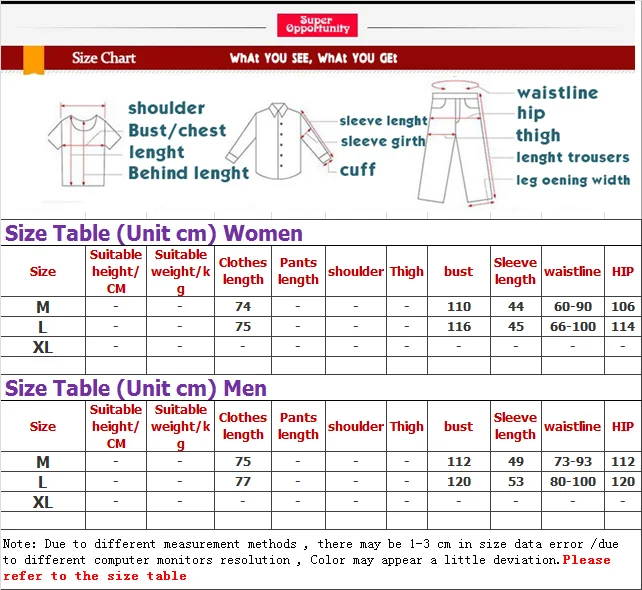Image resolution: width=642 pixels, height=590 pixels.
Task: Click the short-sleeve T-shirt measurement diagram
Action: click(x=84, y=145)
